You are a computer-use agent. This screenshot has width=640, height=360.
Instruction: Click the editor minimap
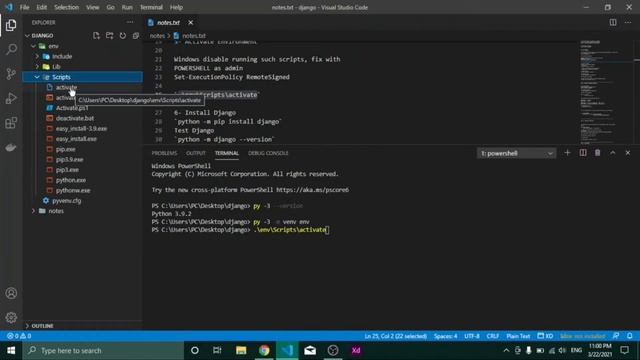(x=606, y=92)
